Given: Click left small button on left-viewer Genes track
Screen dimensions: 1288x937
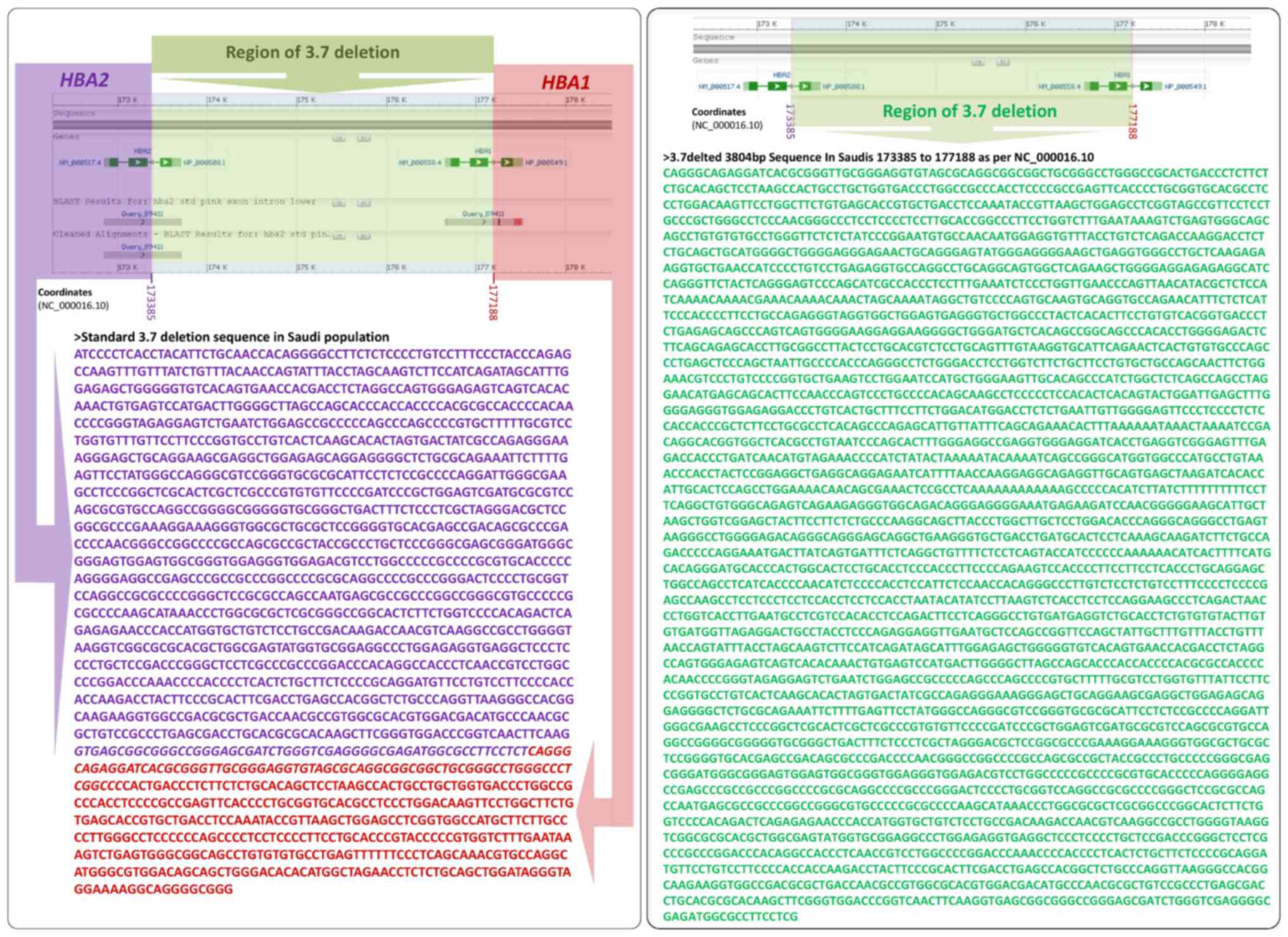Looking at the screenshot, I should click(339, 138).
